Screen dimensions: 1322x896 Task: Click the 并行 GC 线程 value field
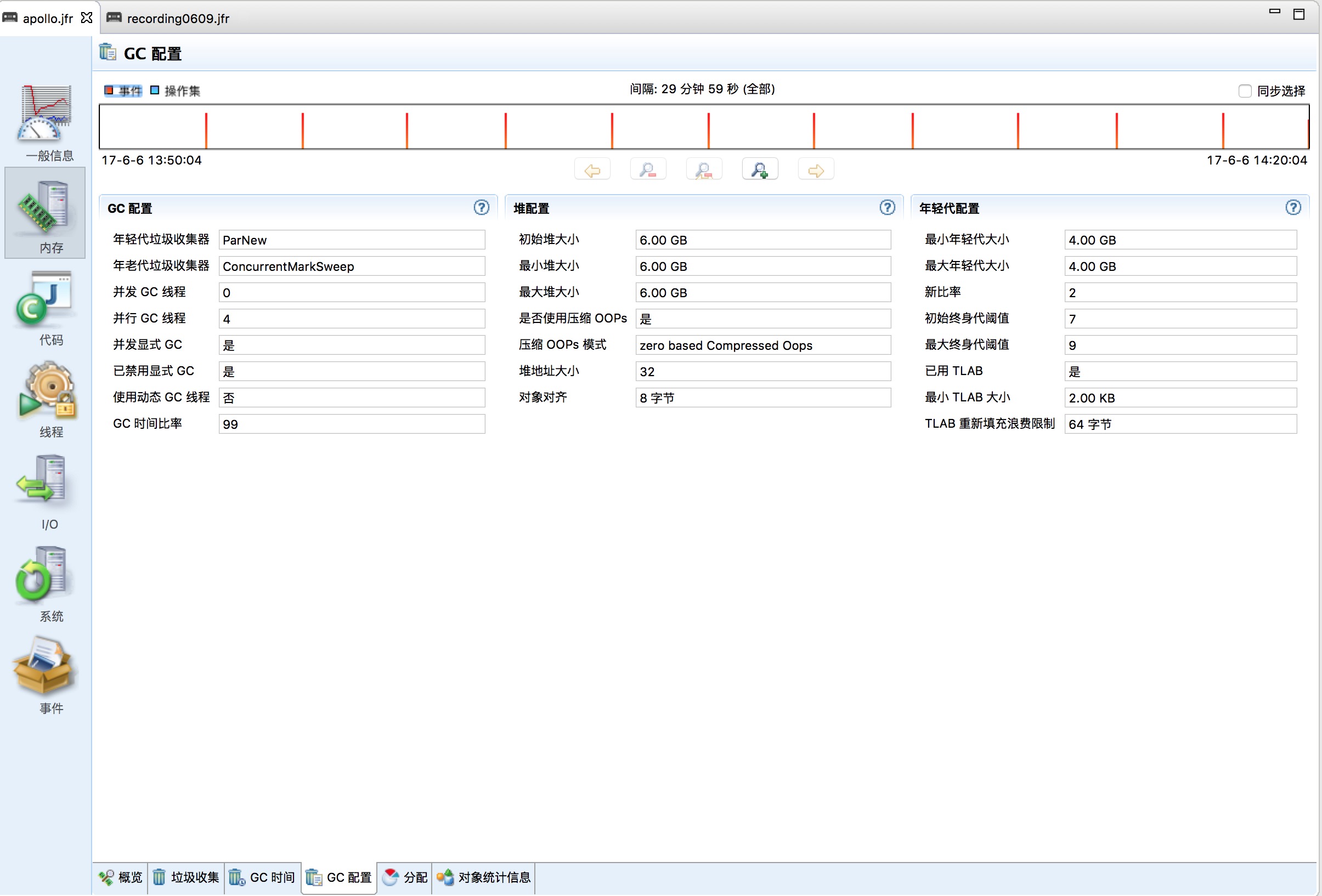point(352,319)
